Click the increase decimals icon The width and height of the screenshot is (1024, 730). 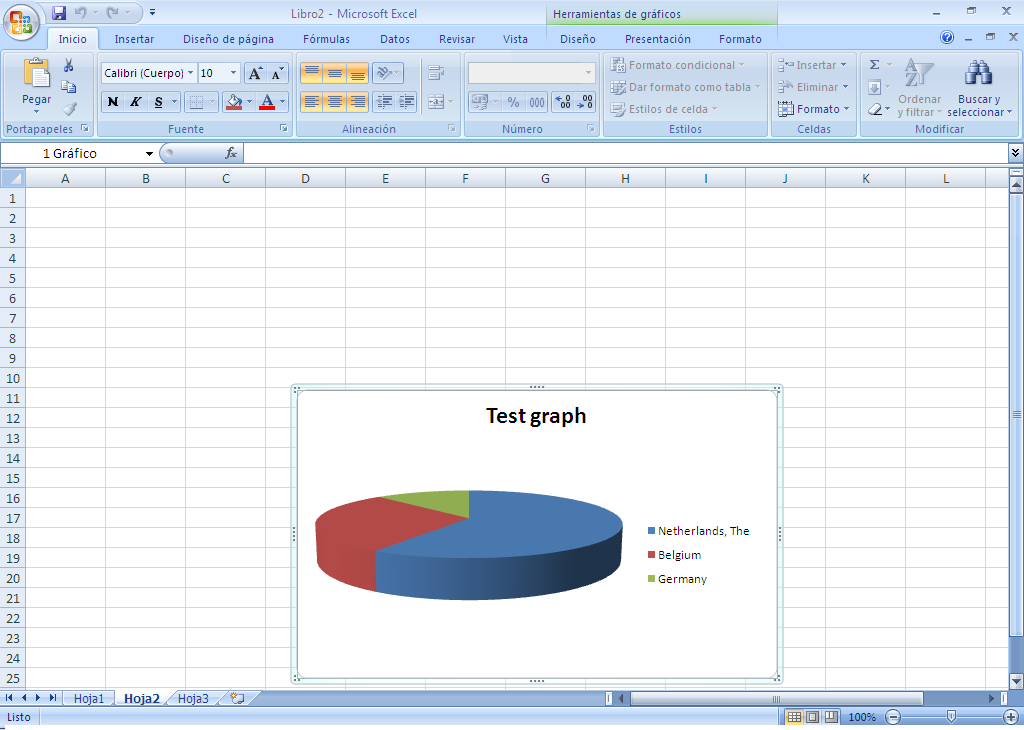[x=563, y=101]
